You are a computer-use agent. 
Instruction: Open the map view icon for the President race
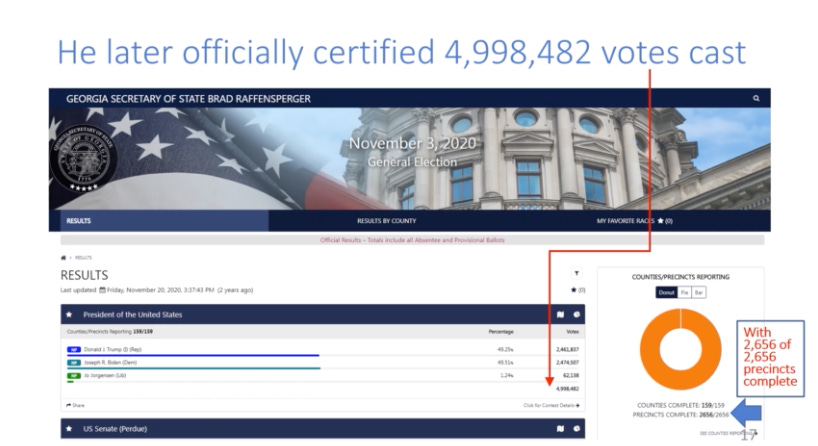tap(560, 315)
